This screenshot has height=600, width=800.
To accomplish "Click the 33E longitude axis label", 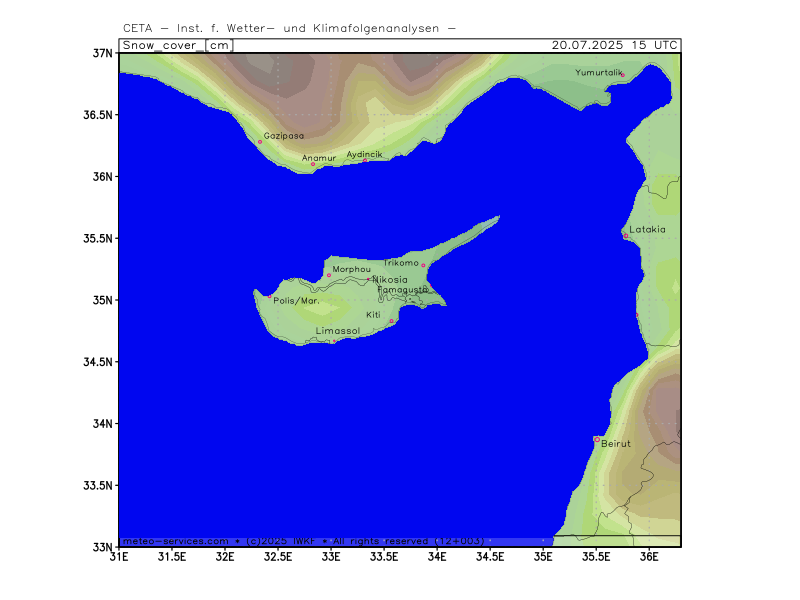I will 331,557.
